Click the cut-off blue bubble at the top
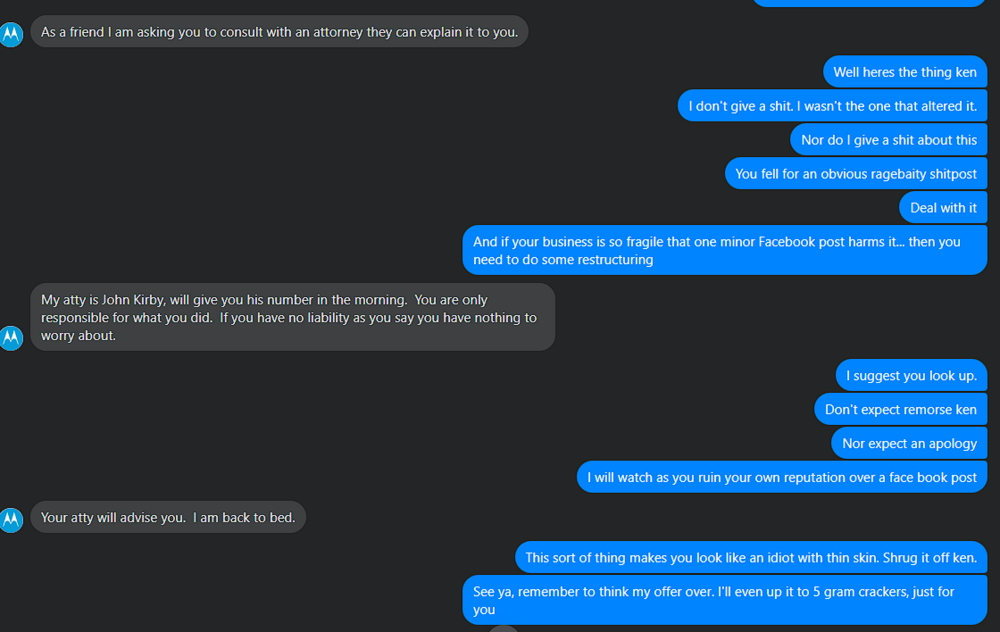This screenshot has height=632, width=1000. click(868, 3)
